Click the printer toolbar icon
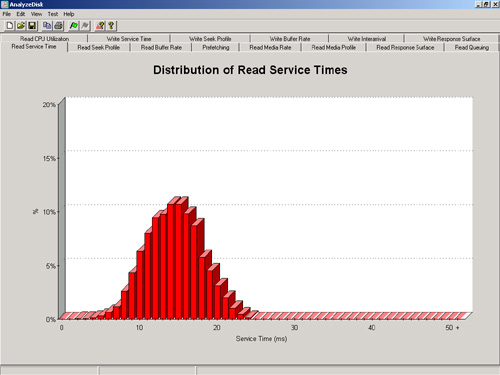Image resolution: width=500 pixels, height=375 pixels. pos(58,26)
